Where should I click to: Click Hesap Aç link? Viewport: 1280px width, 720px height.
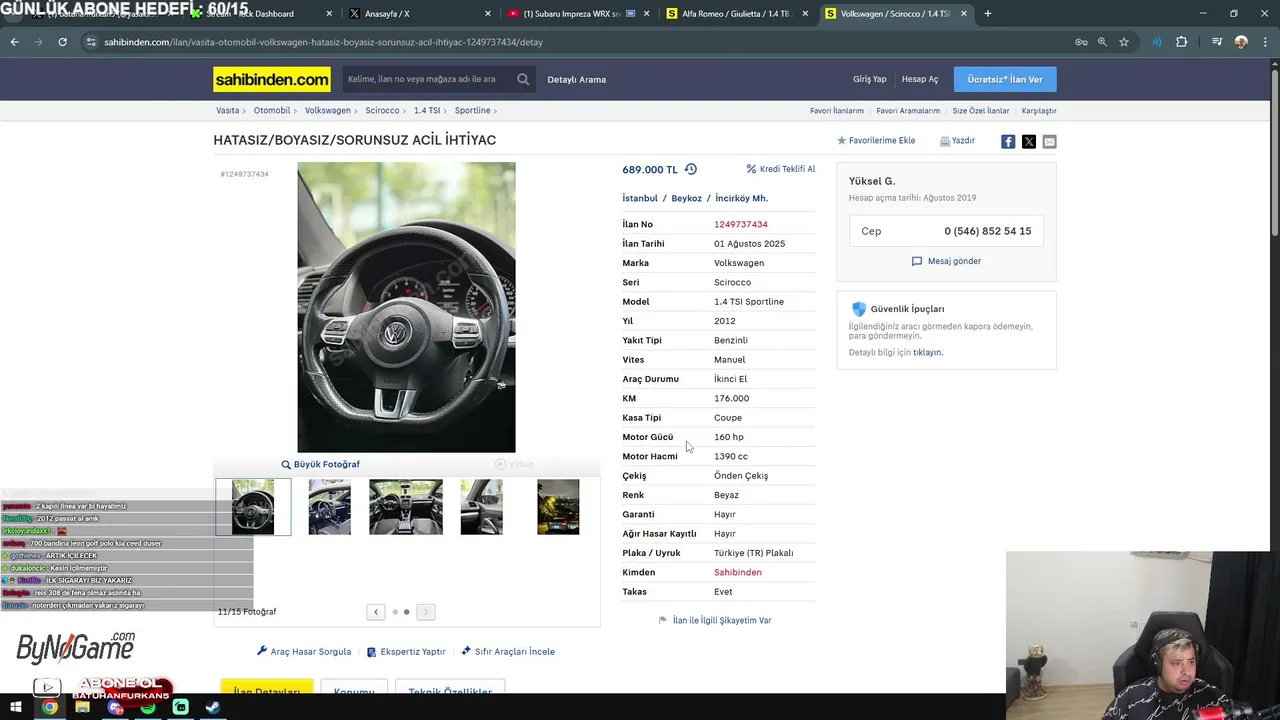(920, 79)
